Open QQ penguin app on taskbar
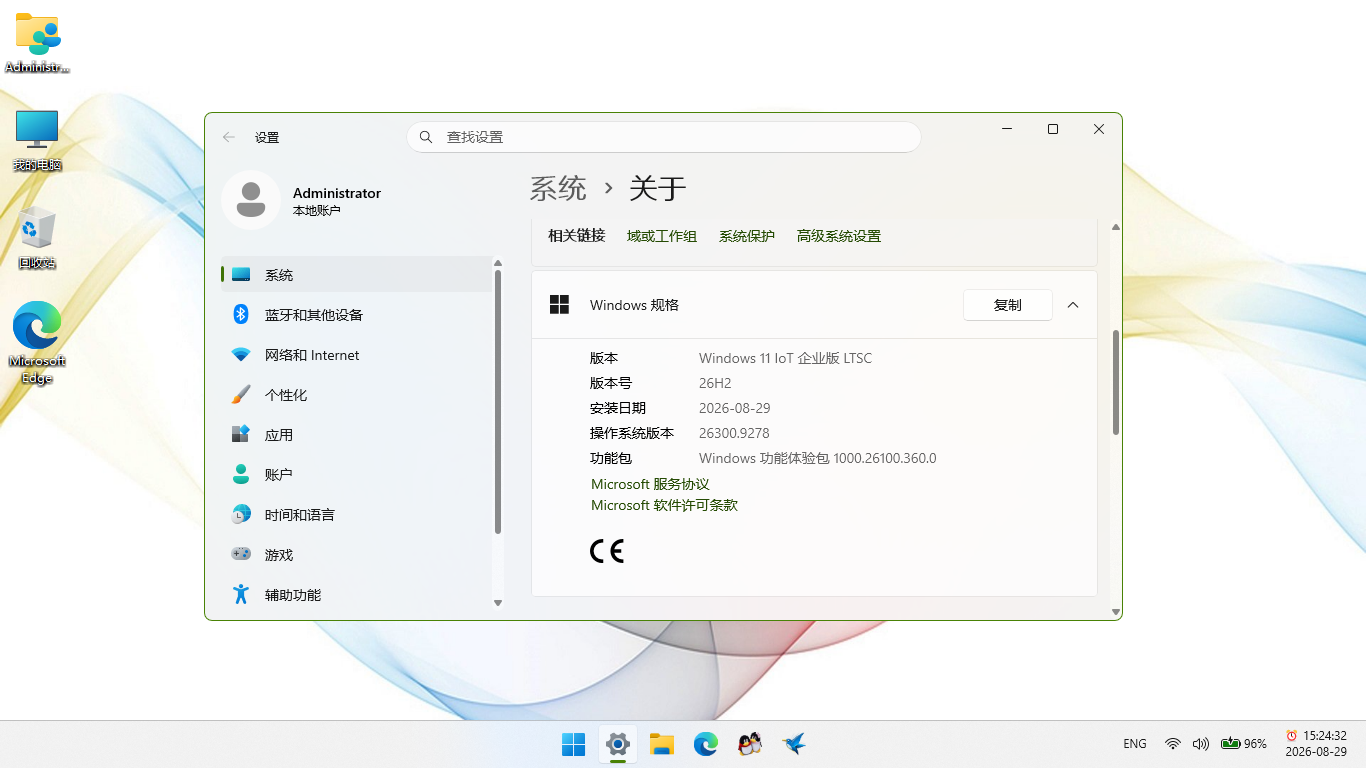Screen dimensions: 1366x768 coord(750,744)
